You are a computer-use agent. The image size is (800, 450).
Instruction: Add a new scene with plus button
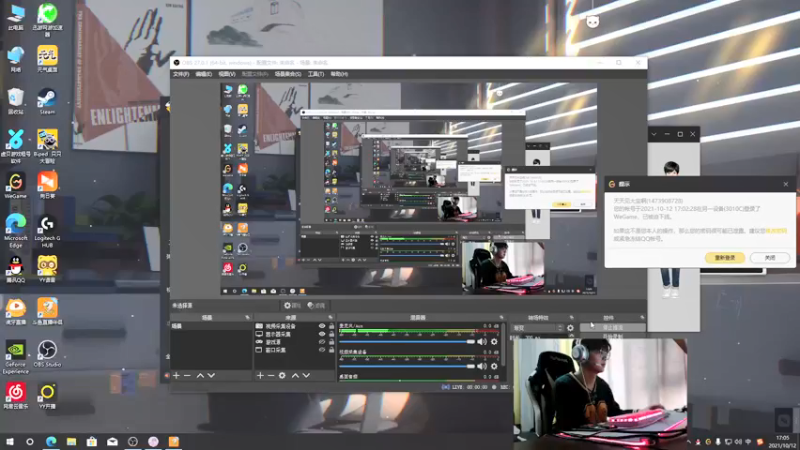click(x=177, y=376)
